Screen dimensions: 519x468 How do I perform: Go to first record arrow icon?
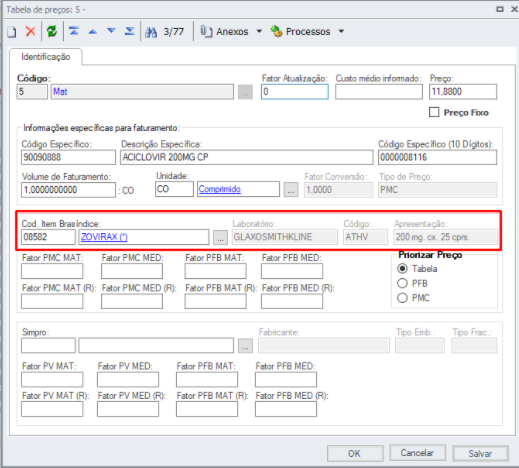click(x=74, y=31)
